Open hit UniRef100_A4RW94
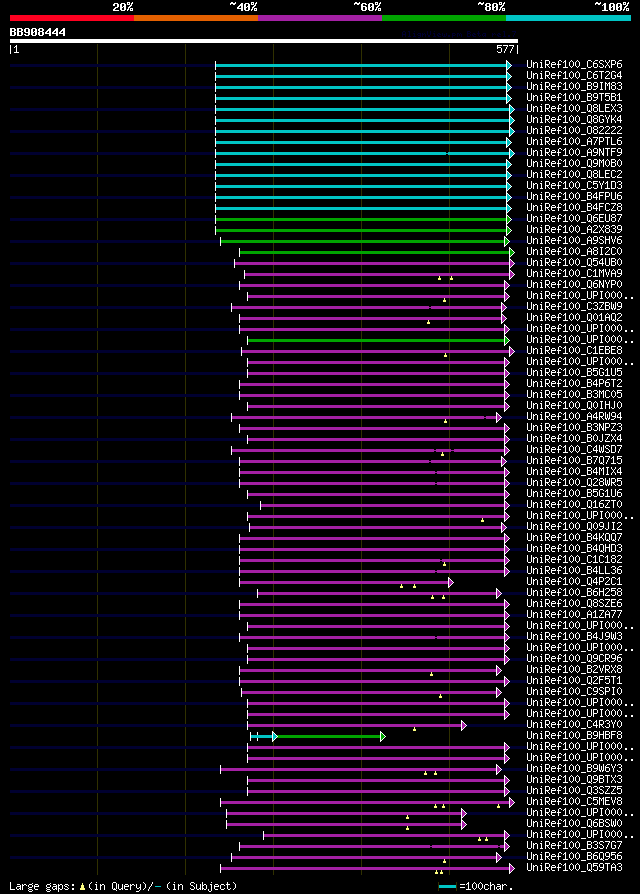The width and height of the screenshot is (640, 894). [x=574, y=417]
